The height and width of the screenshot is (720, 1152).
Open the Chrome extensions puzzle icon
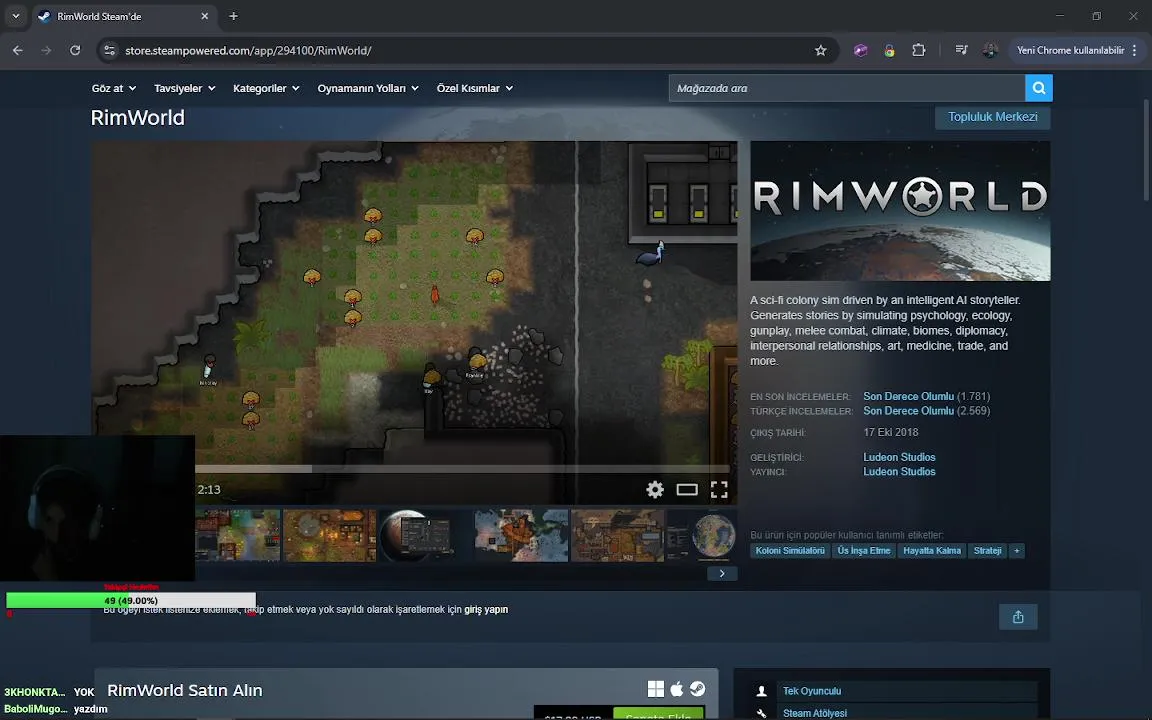tap(918, 51)
